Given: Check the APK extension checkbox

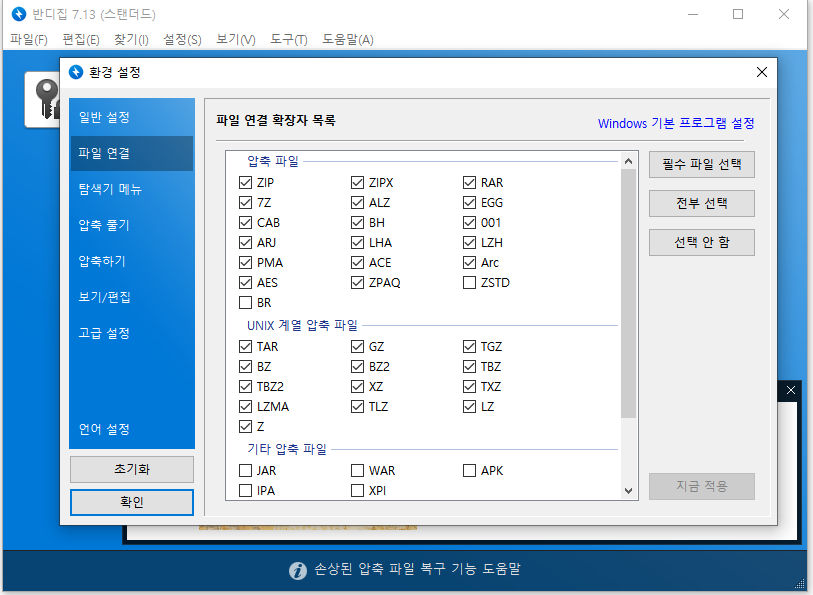Looking at the screenshot, I should tap(469, 471).
